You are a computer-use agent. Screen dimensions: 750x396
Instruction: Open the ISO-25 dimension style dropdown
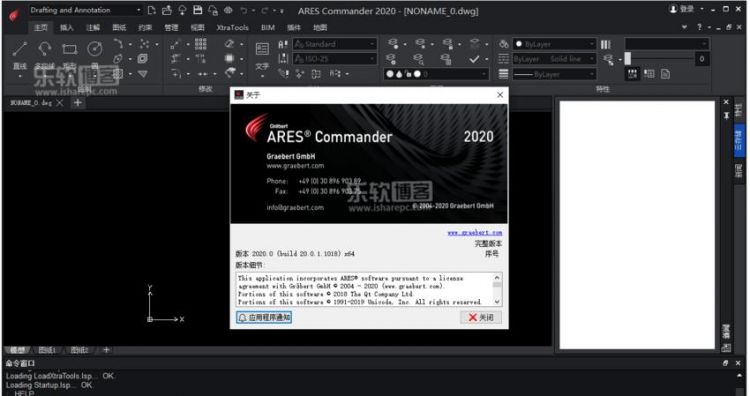[x=334, y=59]
